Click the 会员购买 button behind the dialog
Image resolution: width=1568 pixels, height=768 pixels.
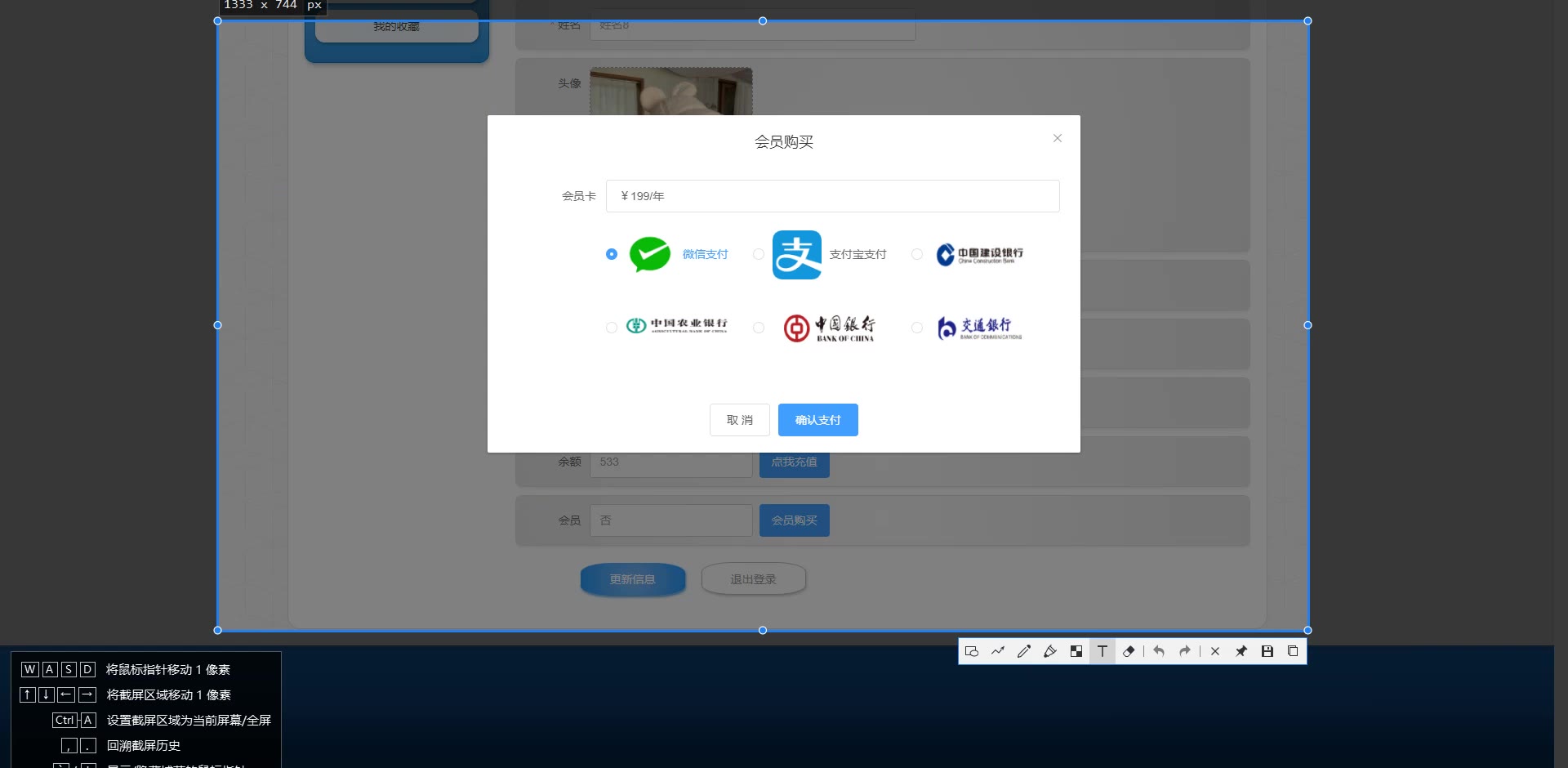coord(795,520)
